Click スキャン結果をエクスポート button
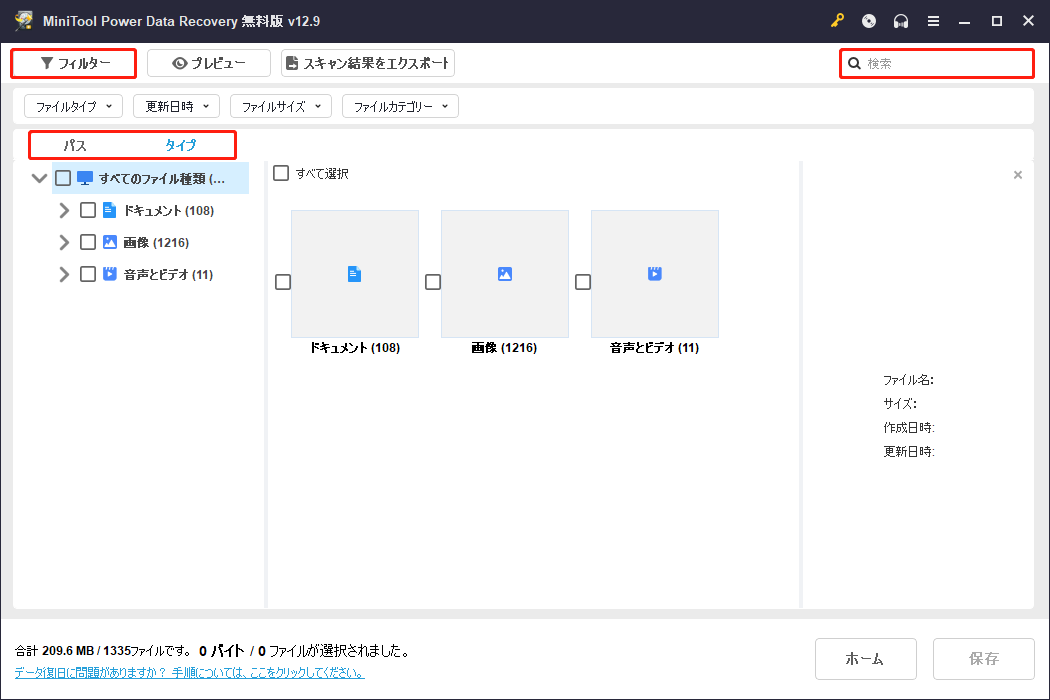This screenshot has height=700, width=1050. (368, 63)
